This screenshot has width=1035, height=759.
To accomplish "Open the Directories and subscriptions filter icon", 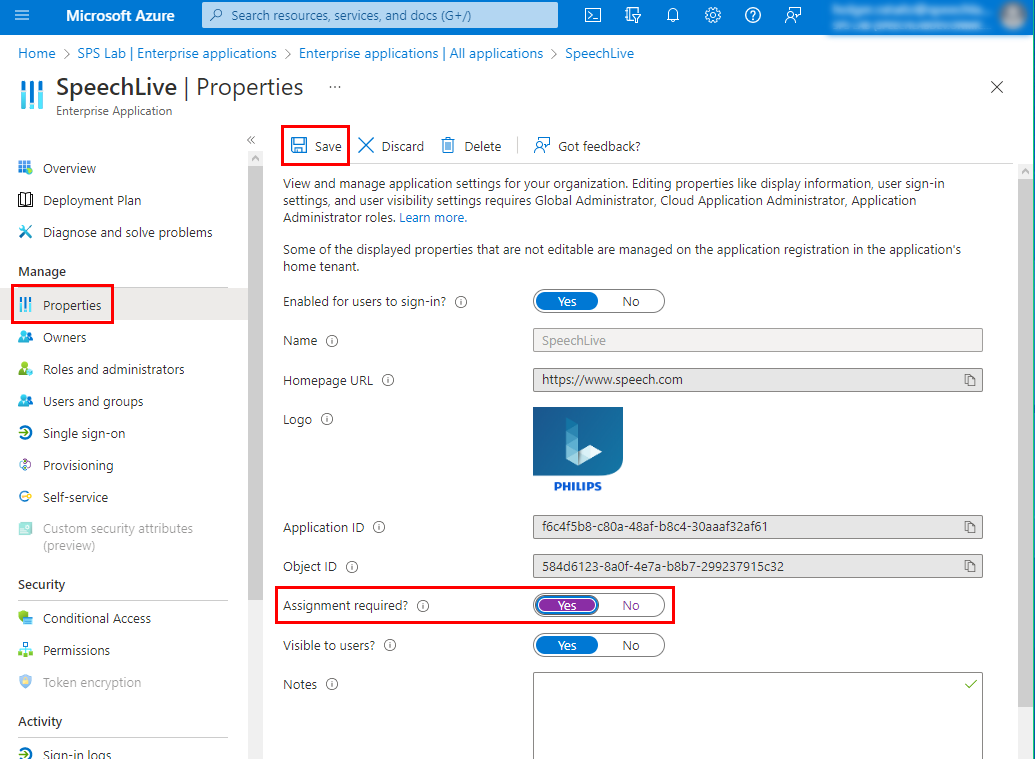I will click(632, 15).
